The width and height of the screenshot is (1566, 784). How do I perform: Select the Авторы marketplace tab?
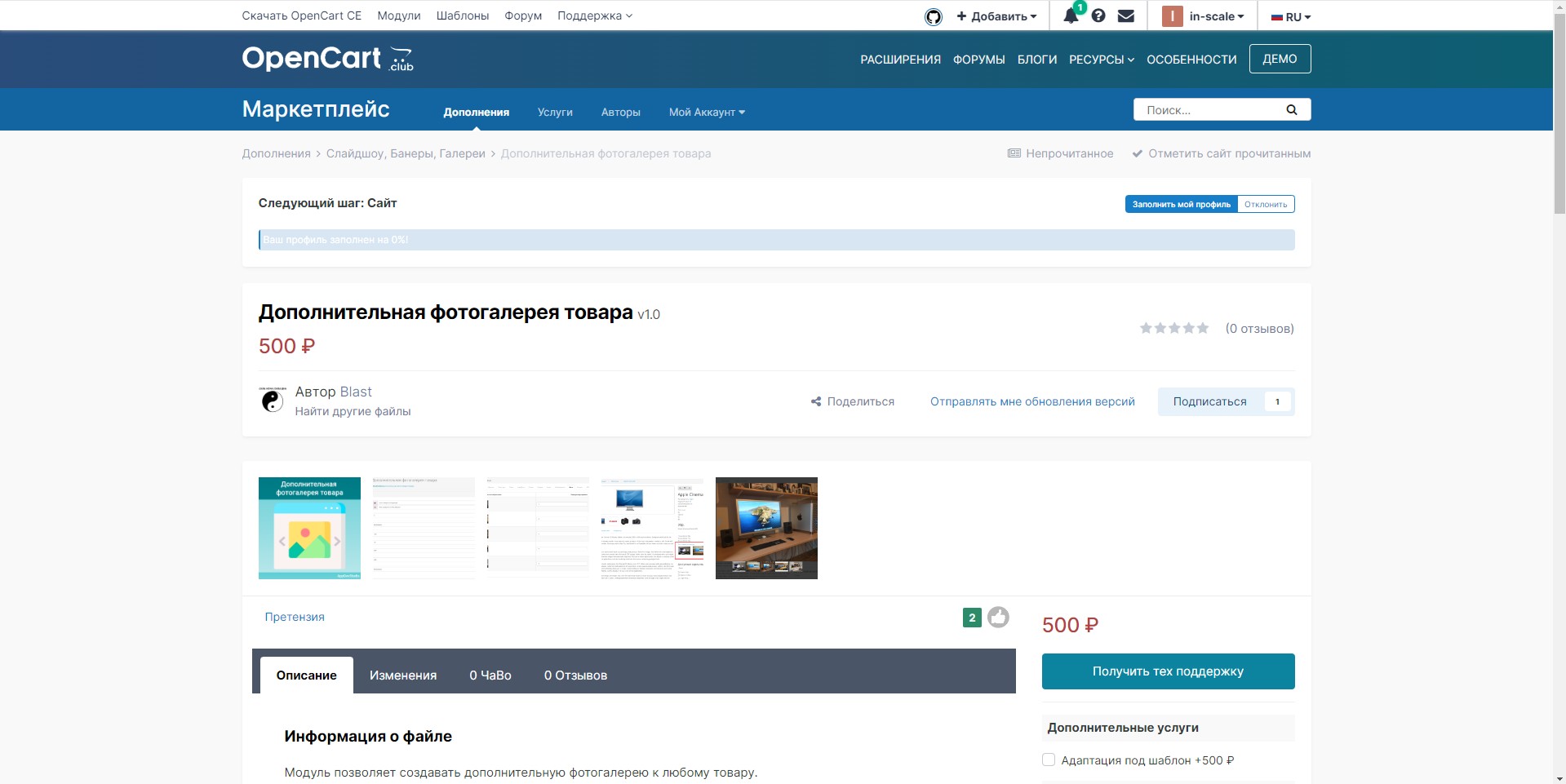(x=620, y=112)
